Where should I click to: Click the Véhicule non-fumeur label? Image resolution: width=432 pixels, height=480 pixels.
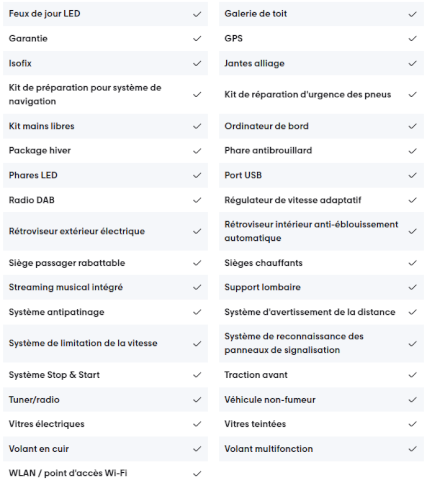tap(270, 399)
